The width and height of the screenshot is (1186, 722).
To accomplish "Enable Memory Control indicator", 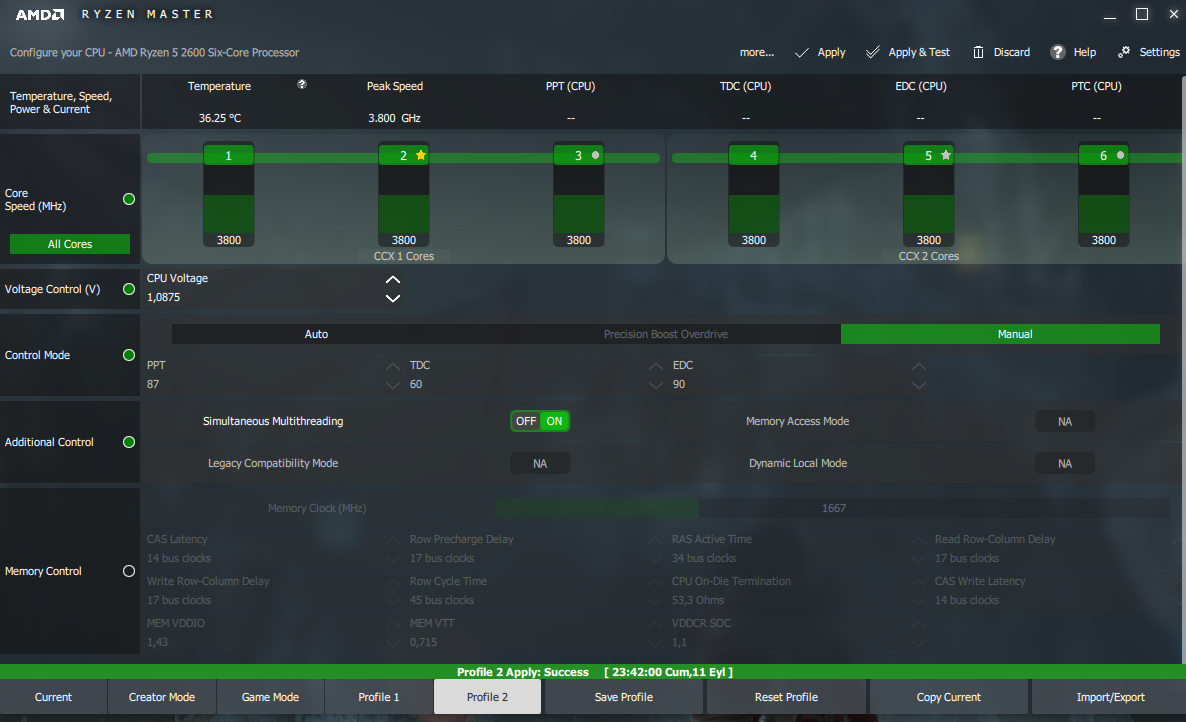I will (129, 571).
